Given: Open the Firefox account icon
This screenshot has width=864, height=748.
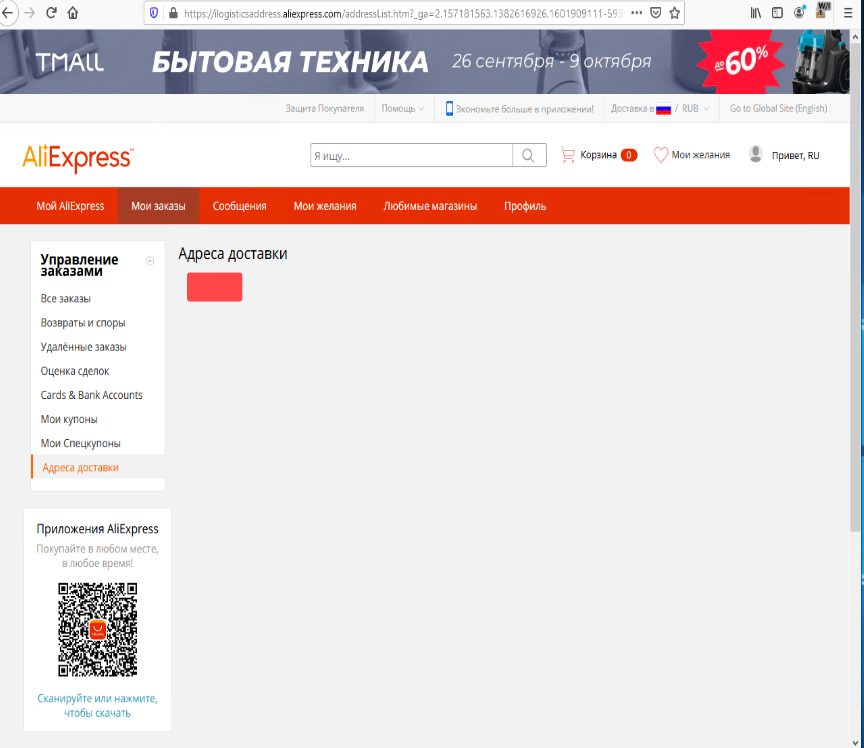Looking at the screenshot, I should coord(799,13).
